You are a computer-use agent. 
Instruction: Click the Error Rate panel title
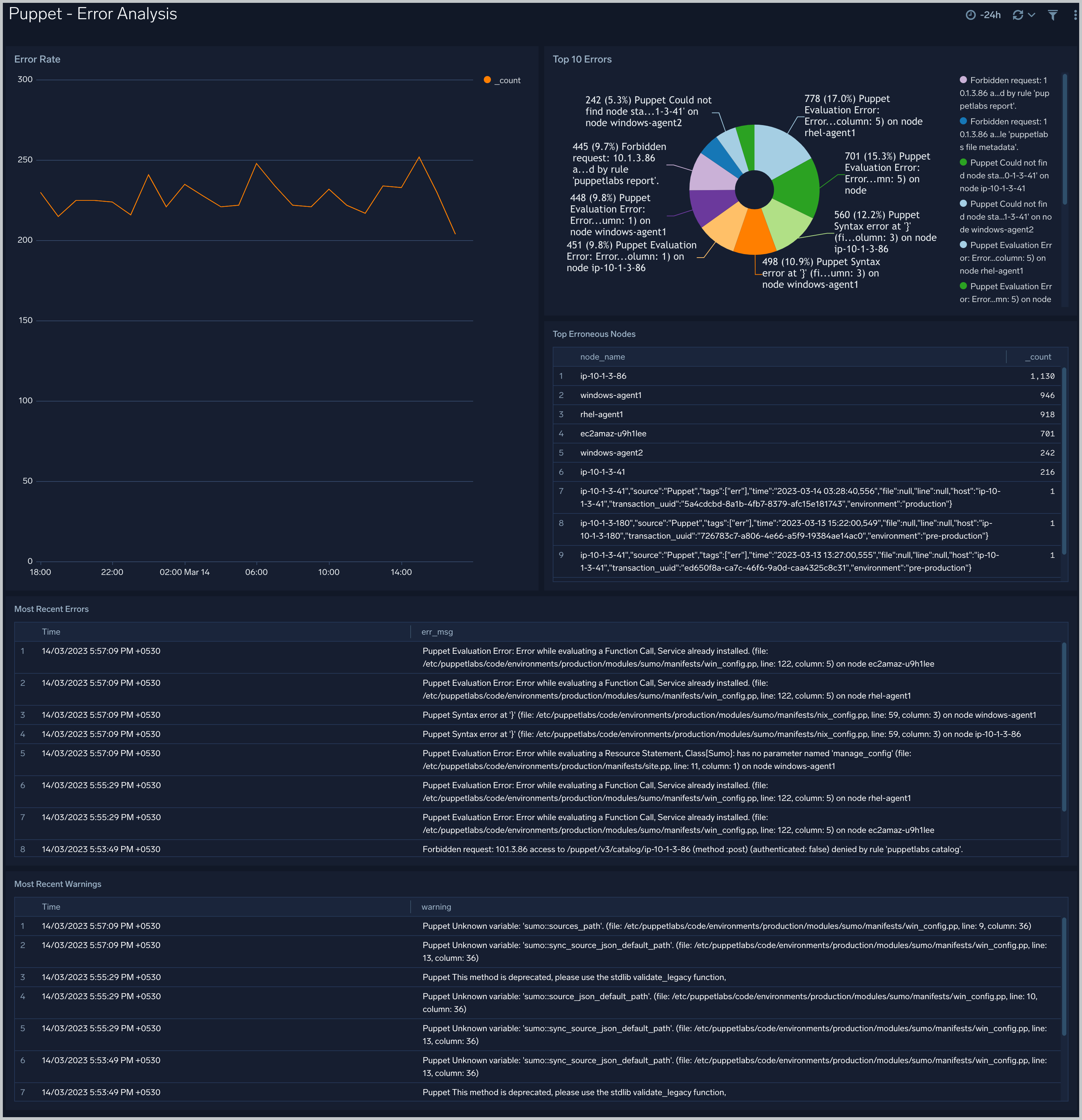[x=37, y=59]
